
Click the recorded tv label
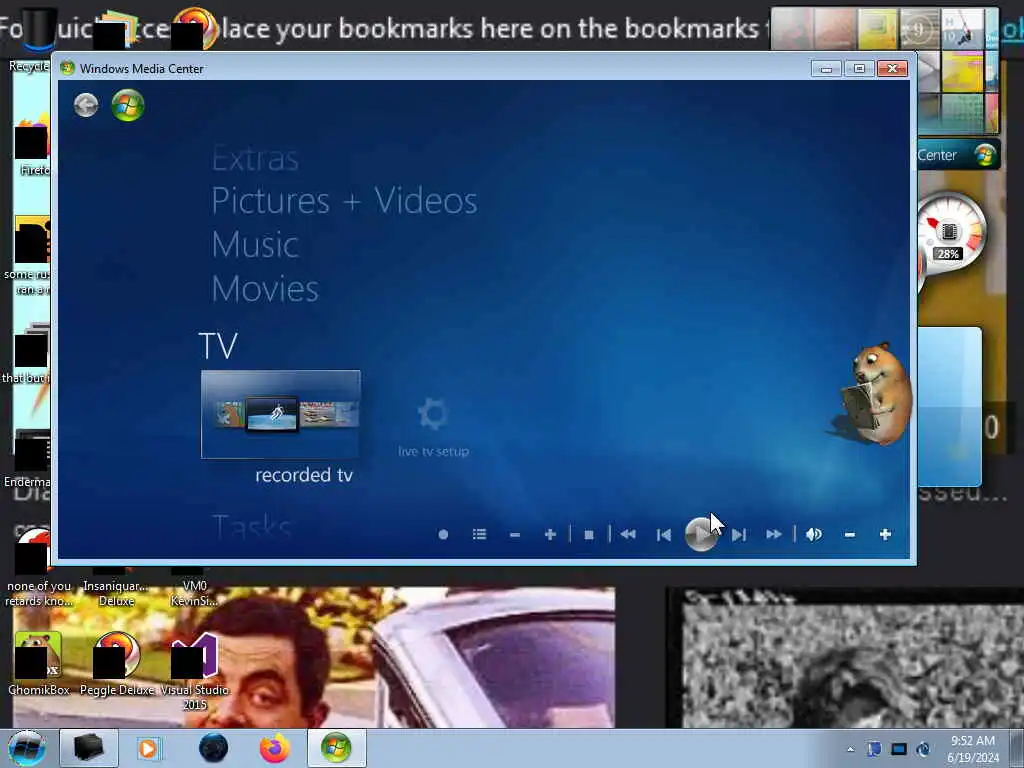pos(304,475)
